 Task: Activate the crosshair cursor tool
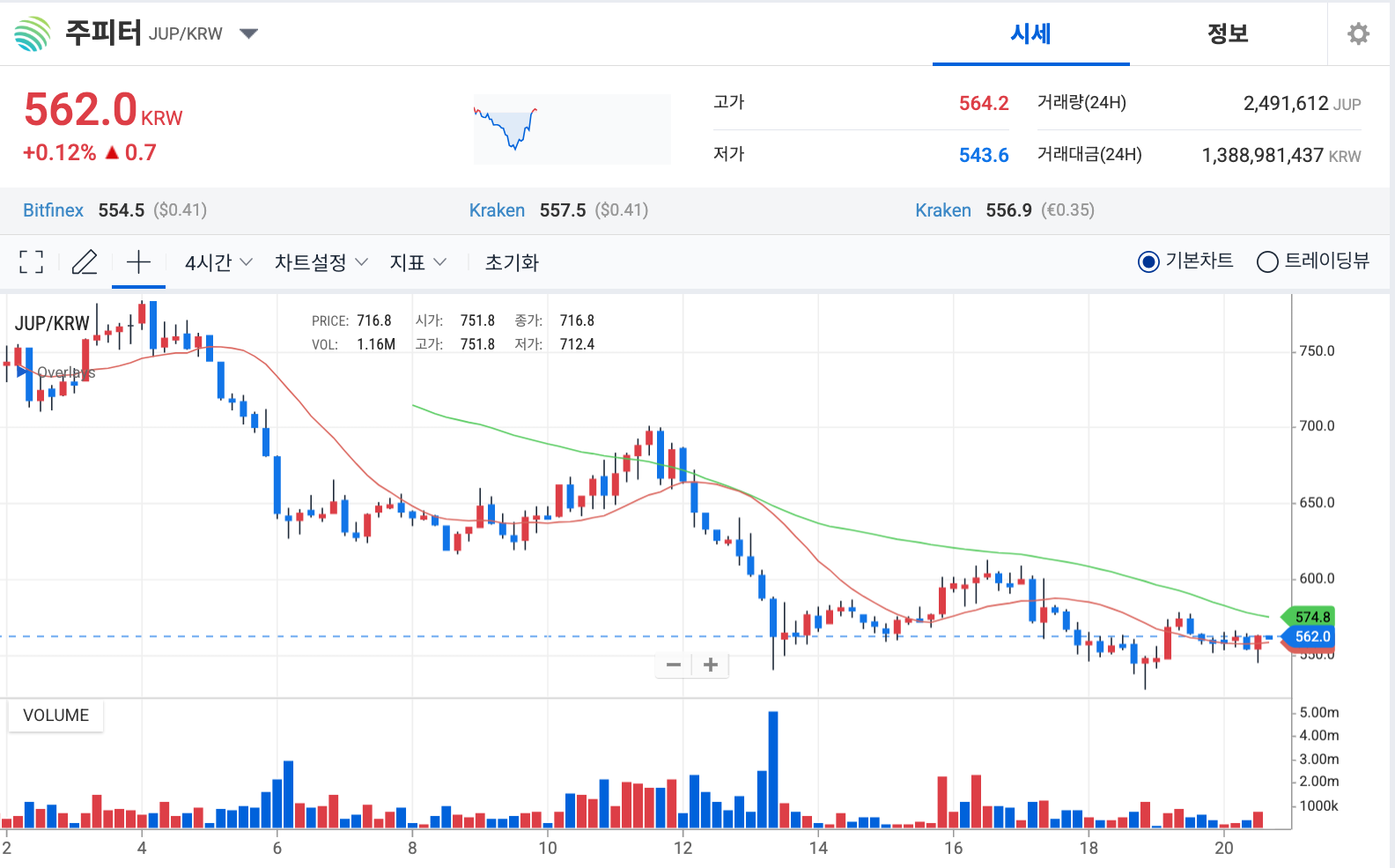[138, 261]
